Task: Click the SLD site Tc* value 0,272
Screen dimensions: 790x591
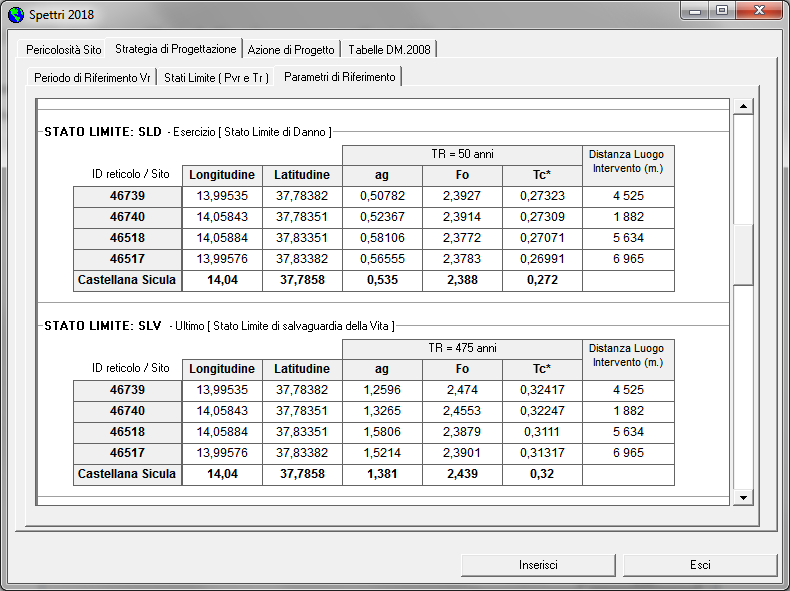Action: pyautogui.click(x=542, y=280)
